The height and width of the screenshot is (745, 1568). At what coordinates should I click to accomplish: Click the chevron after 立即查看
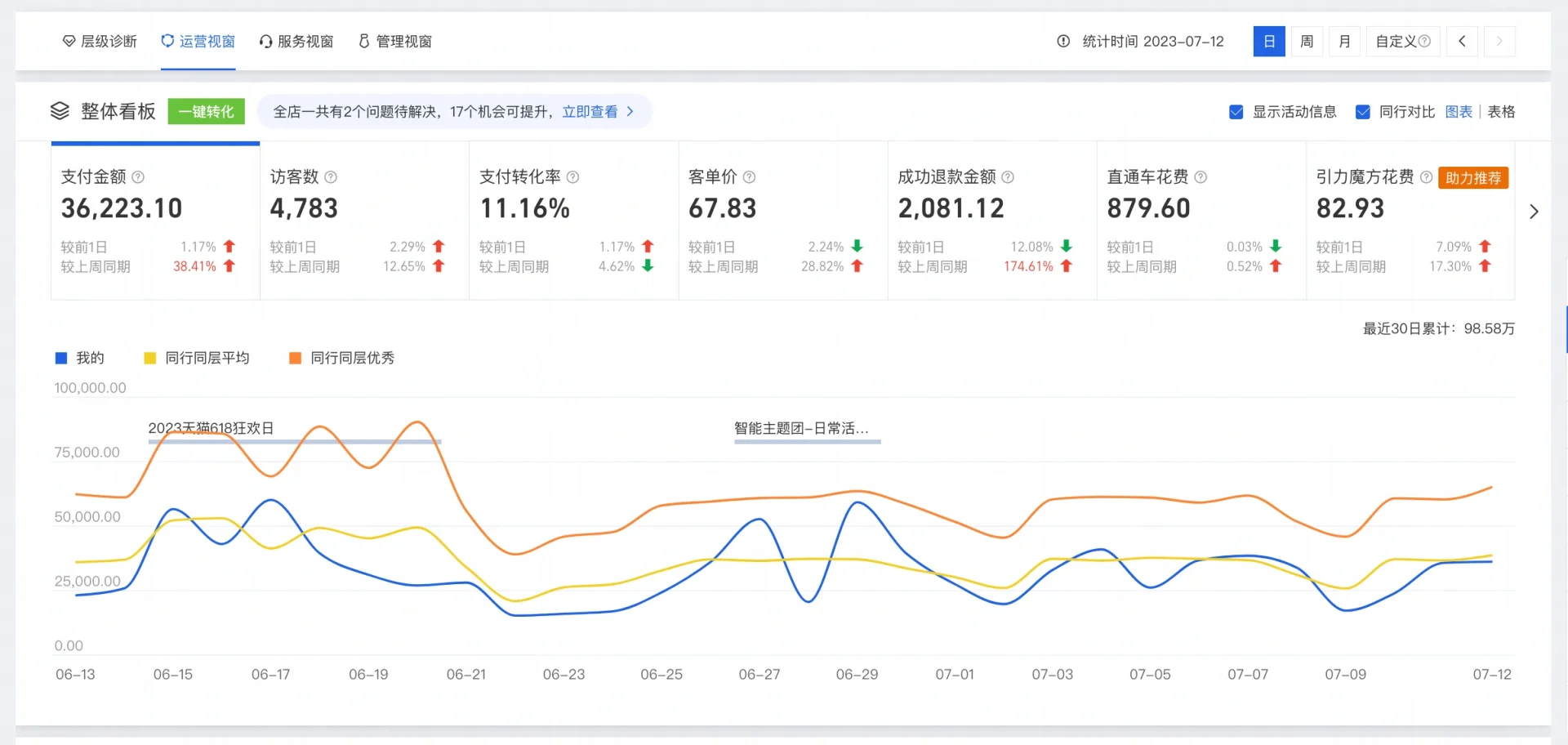pyautogui.click(x=630, y=111)
